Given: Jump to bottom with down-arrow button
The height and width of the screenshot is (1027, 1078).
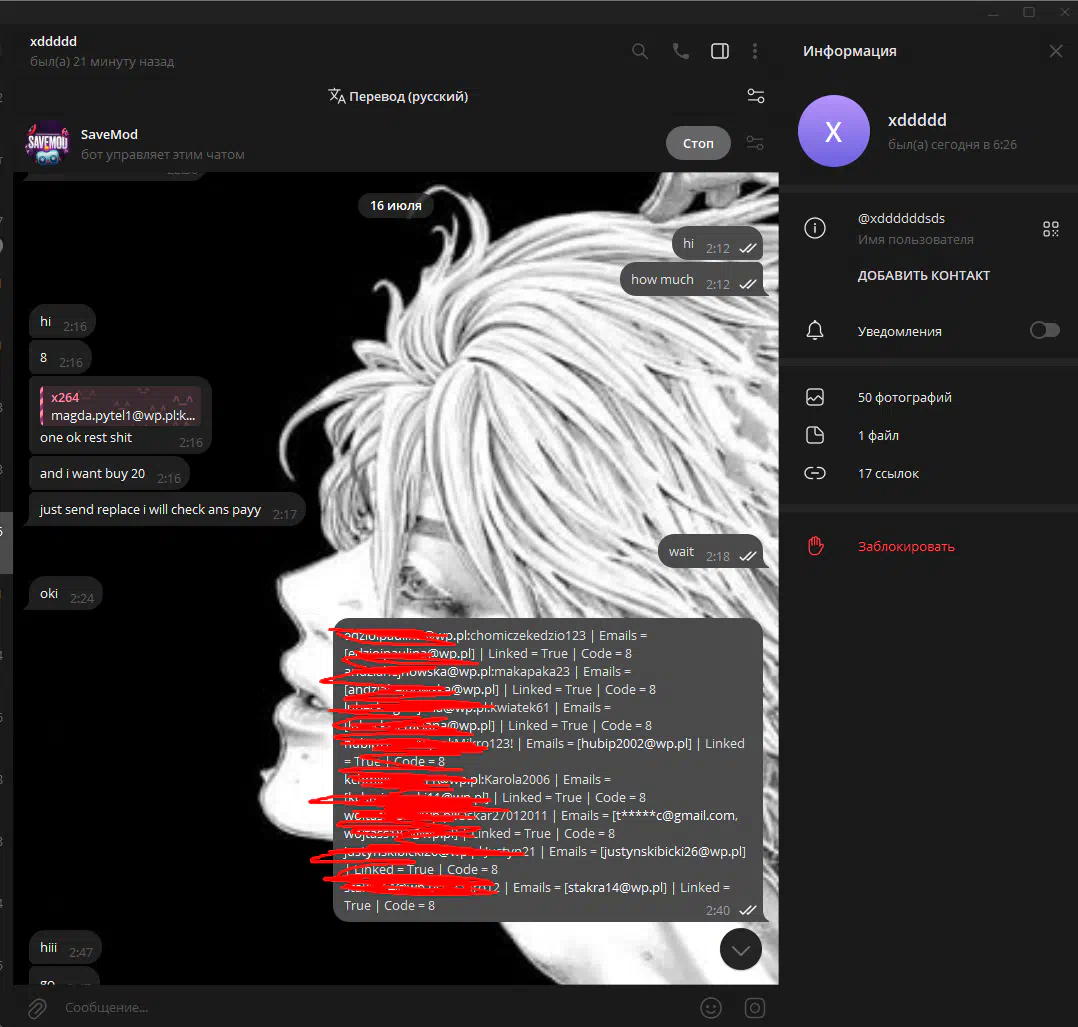Looking at the screenshot, I should point(740,949).
